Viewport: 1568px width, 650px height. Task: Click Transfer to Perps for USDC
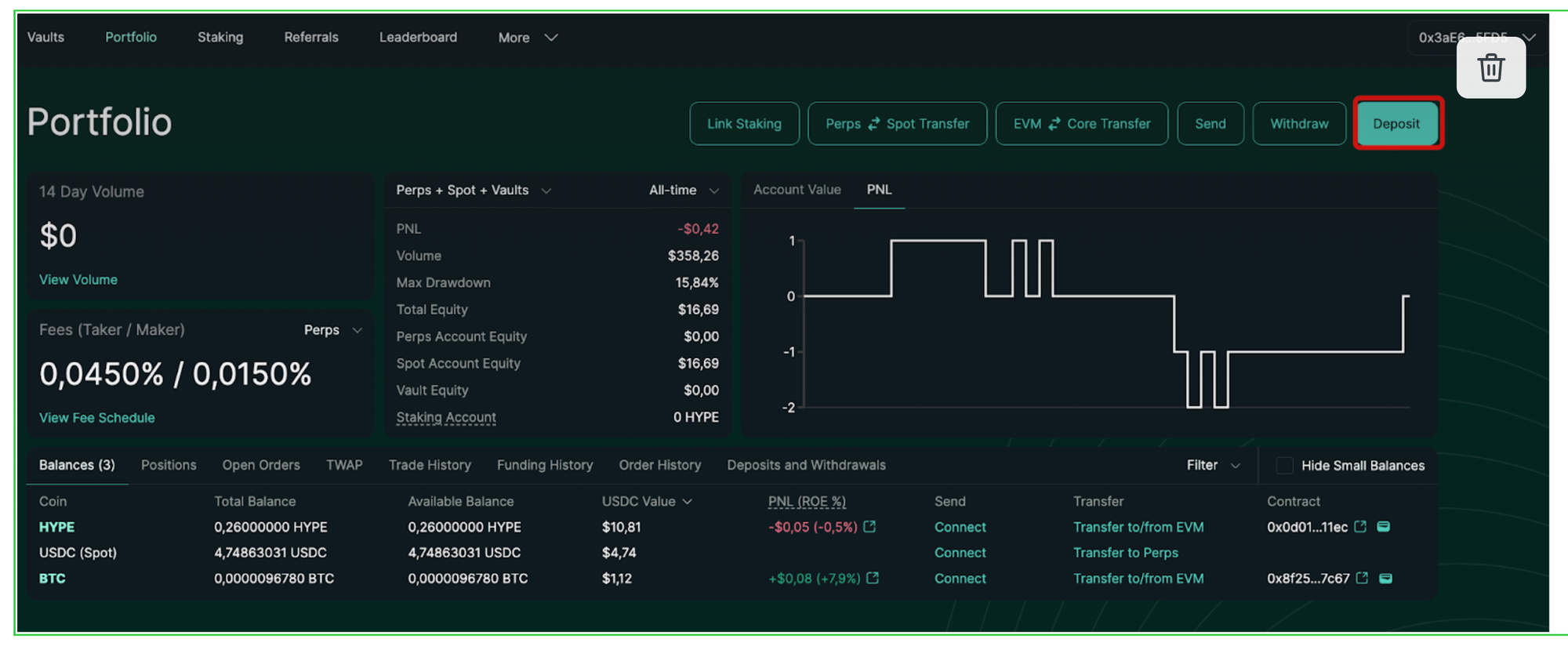click(x=1125, y=553)
